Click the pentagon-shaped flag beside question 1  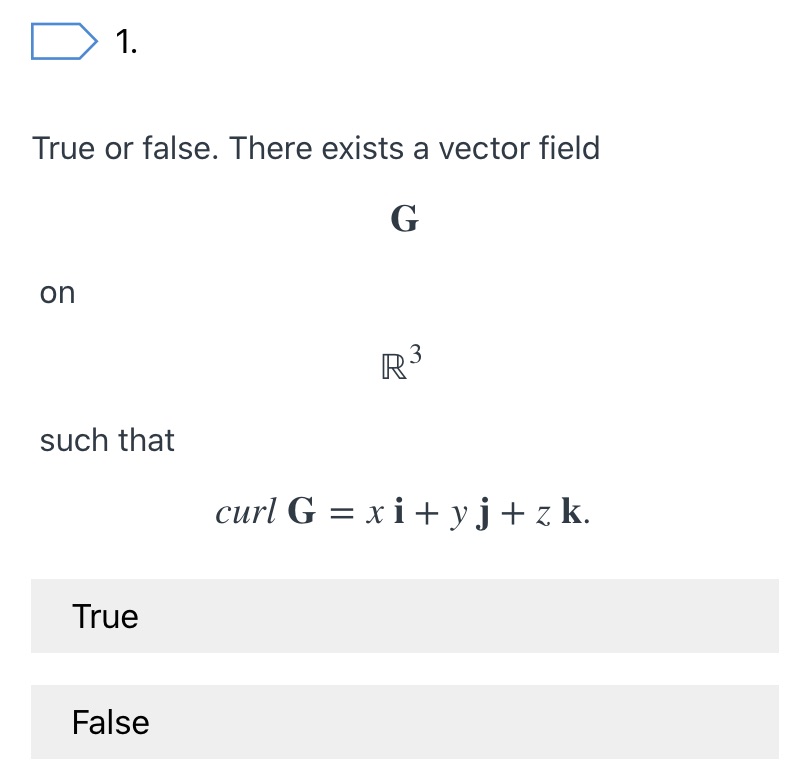[x=62, y=40]
